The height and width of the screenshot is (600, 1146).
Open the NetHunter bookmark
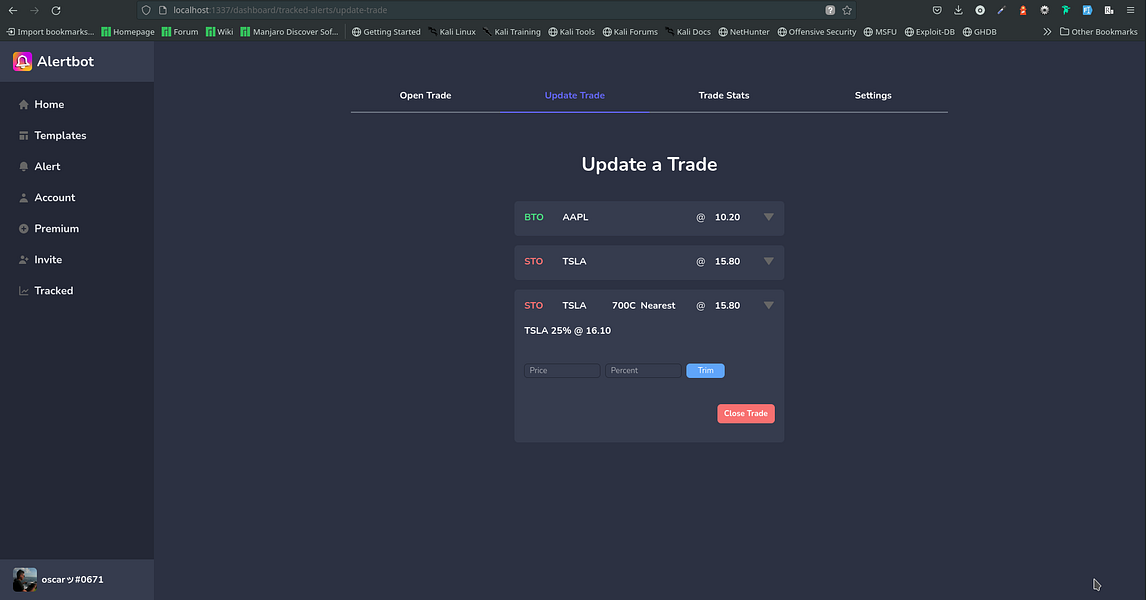(743, 31)
